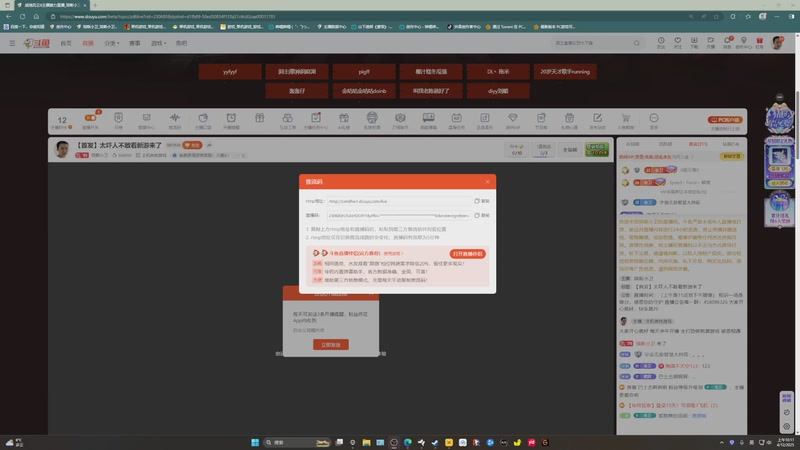The image size is (800, 450).
Task: Go back with the browser back arrow
Action: (x=9, y=16)
